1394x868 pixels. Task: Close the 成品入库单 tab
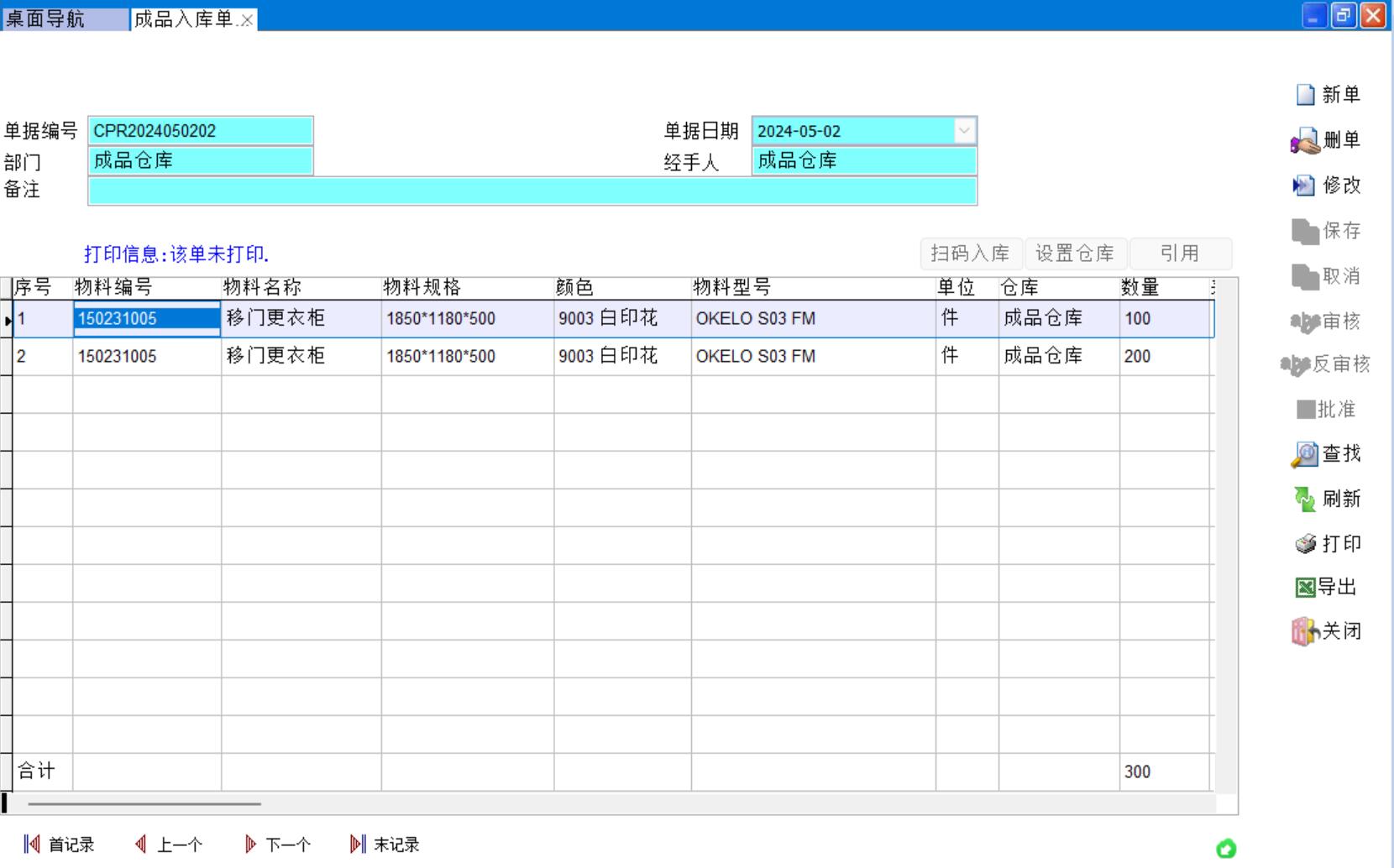(247, 20)
